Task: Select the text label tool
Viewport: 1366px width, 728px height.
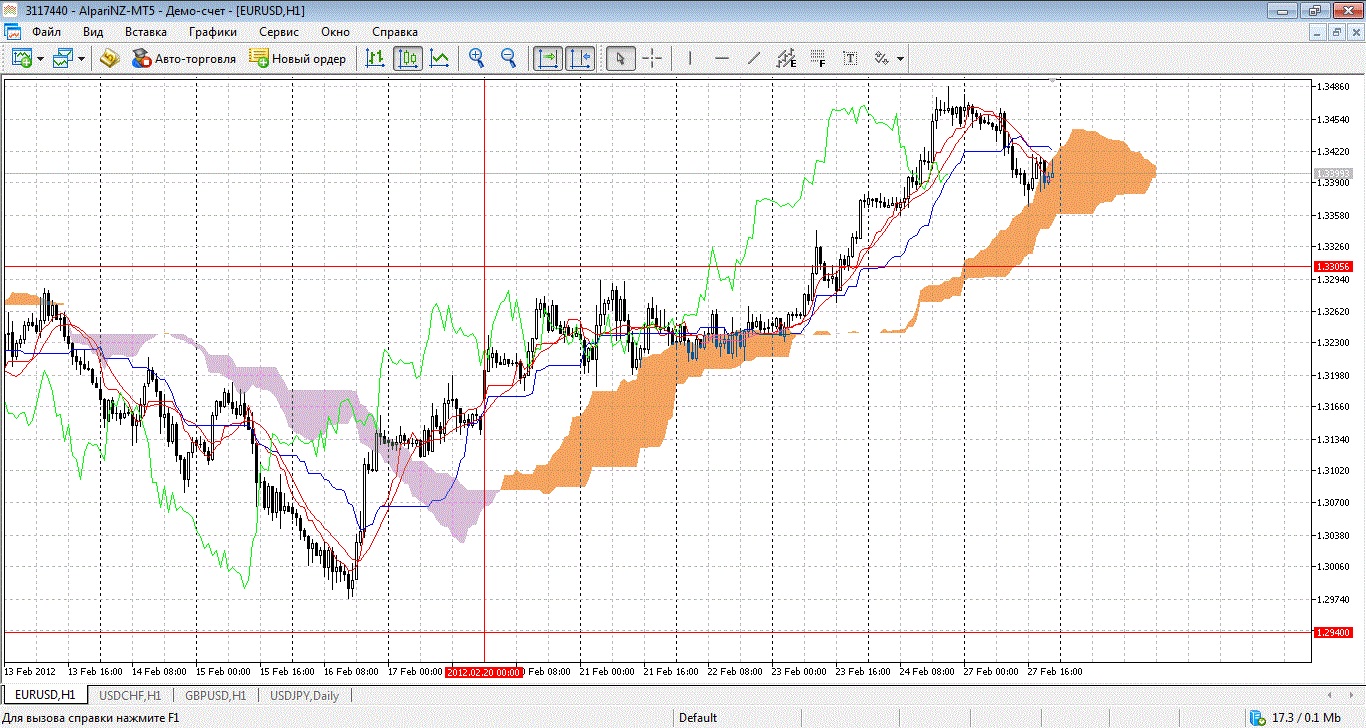Action: pos(850,59)
